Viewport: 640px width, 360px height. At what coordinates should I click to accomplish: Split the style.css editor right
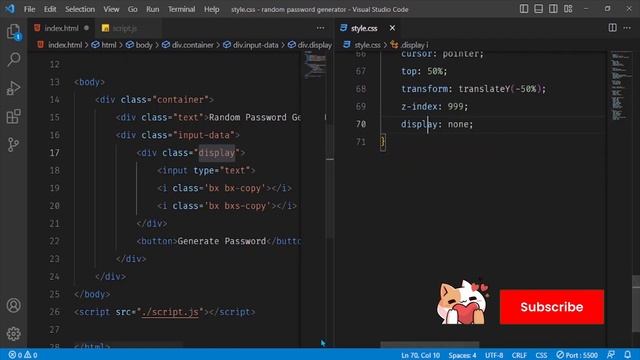pos(612,28)
